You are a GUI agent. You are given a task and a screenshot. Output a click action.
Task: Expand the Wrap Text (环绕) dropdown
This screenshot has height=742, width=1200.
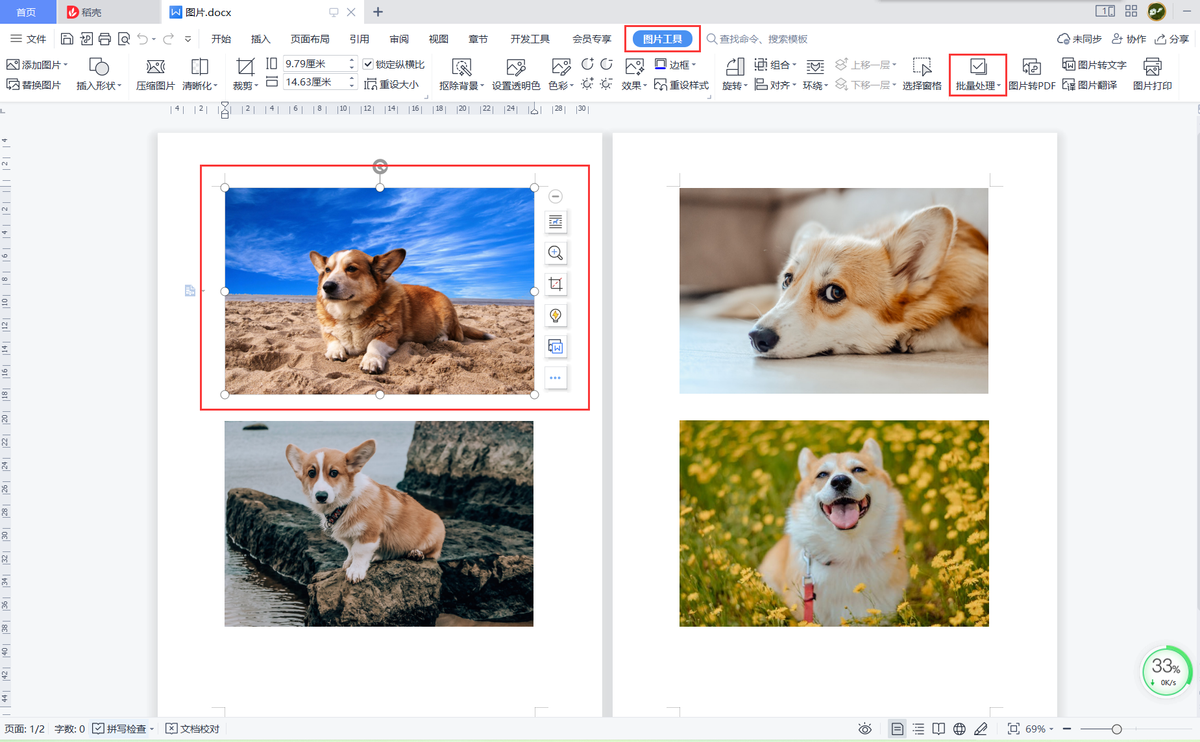(x=815, y=86)
